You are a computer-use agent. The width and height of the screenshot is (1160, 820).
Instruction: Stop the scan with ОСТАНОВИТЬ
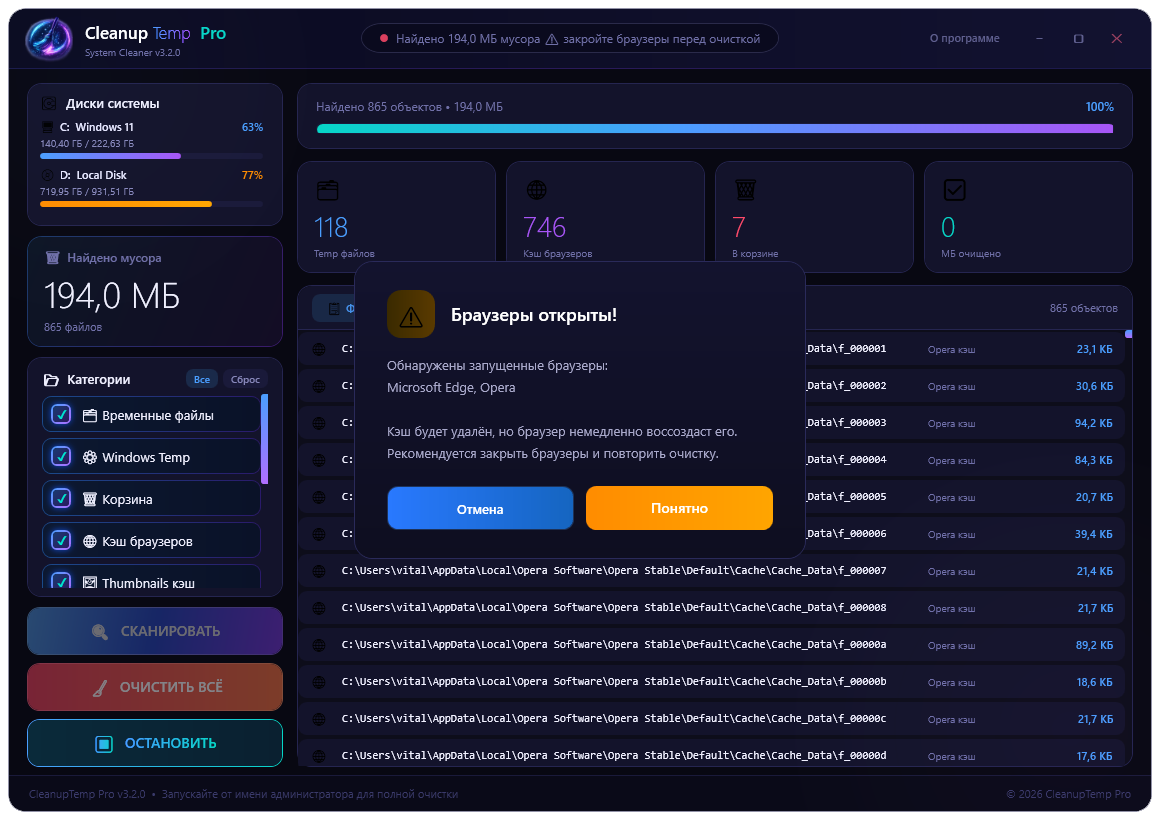coord(155,743)
